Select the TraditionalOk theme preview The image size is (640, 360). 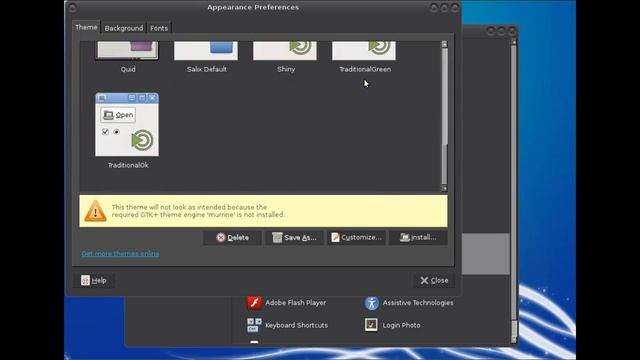[127, 124]
